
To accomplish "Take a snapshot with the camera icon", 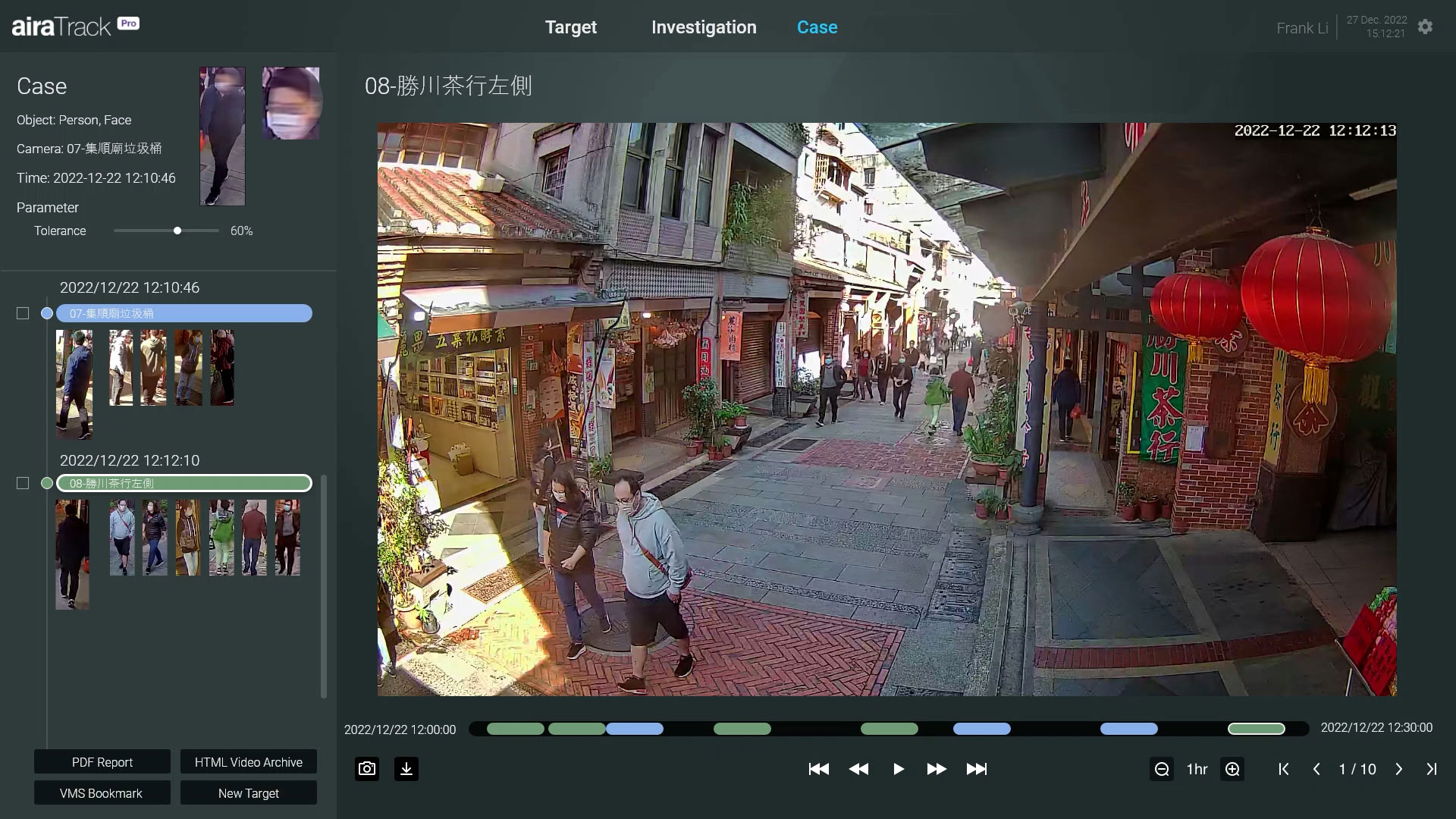I will [x=367, y=769].
